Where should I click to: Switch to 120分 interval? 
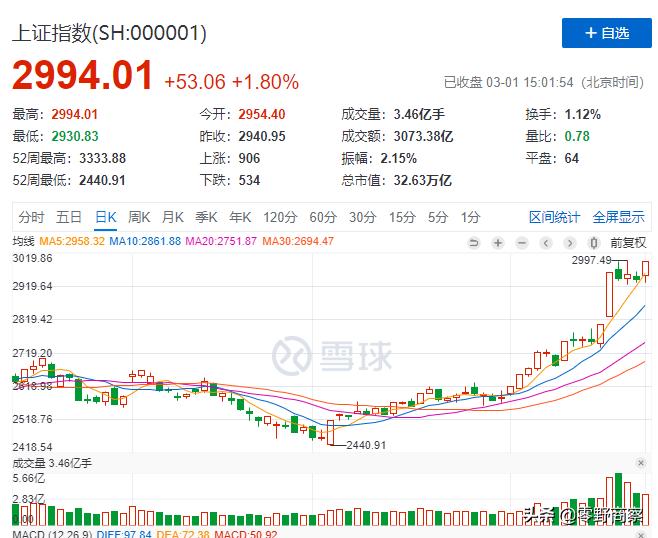point(280,217)
